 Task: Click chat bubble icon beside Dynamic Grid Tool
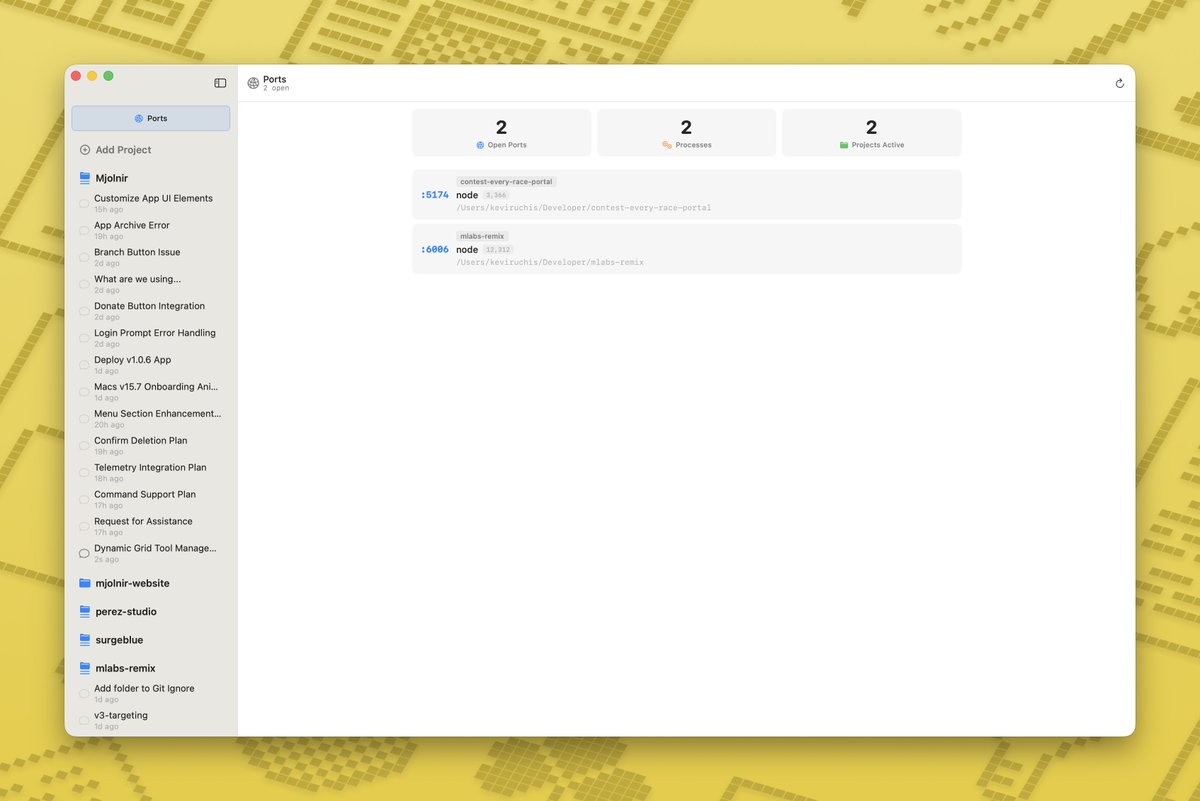click(x=84, y=554)
